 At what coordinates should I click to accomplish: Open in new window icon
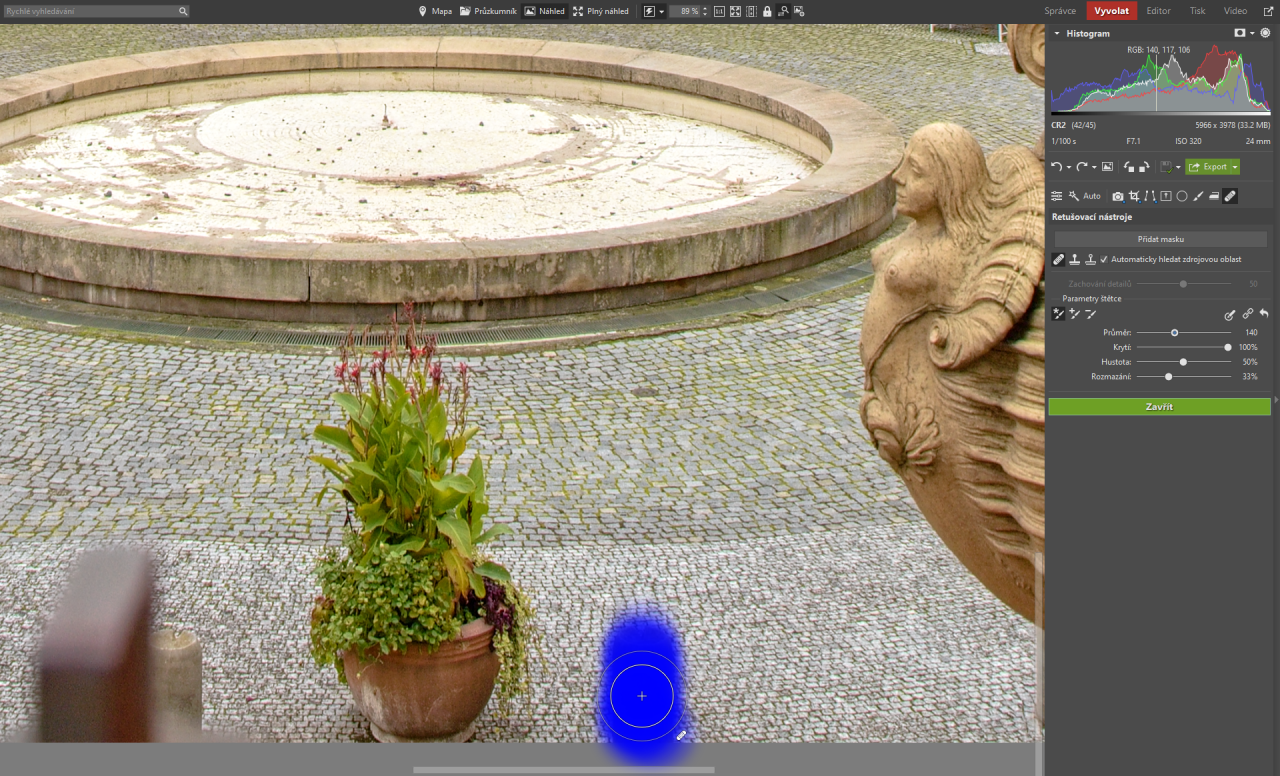(x=1268, y=11)
